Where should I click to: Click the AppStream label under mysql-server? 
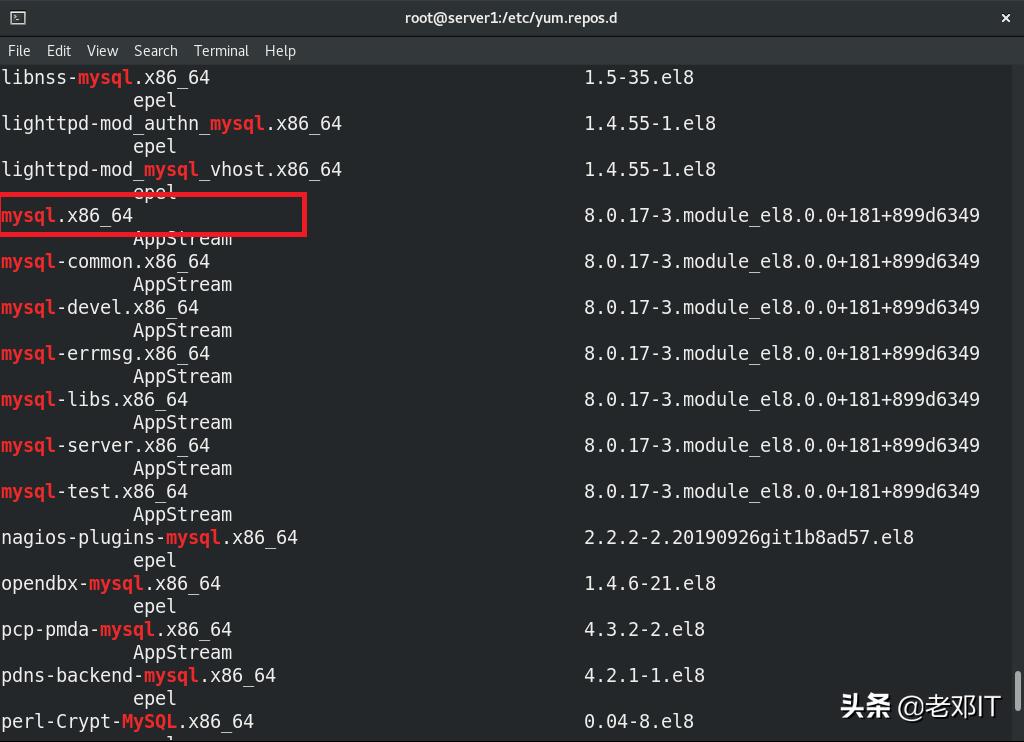pos(182,468)
